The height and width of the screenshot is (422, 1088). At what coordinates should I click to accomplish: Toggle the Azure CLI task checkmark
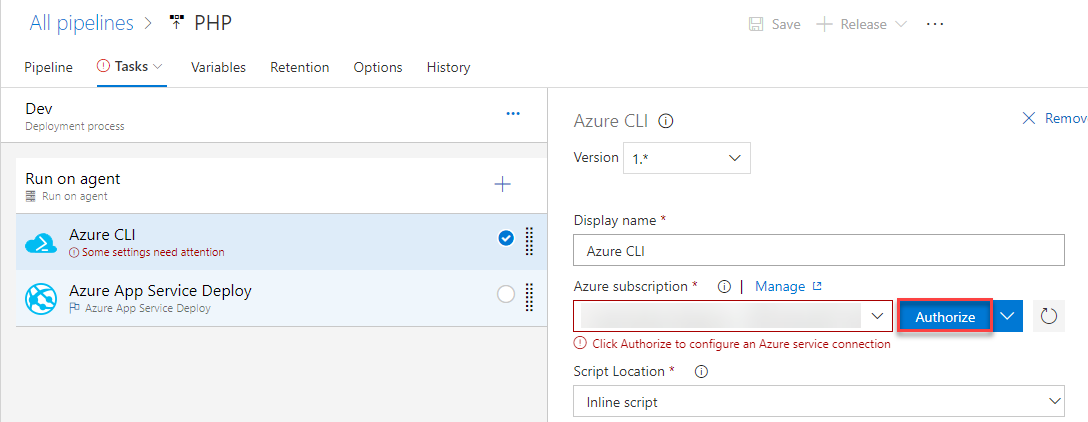click(x=507, y=238)
